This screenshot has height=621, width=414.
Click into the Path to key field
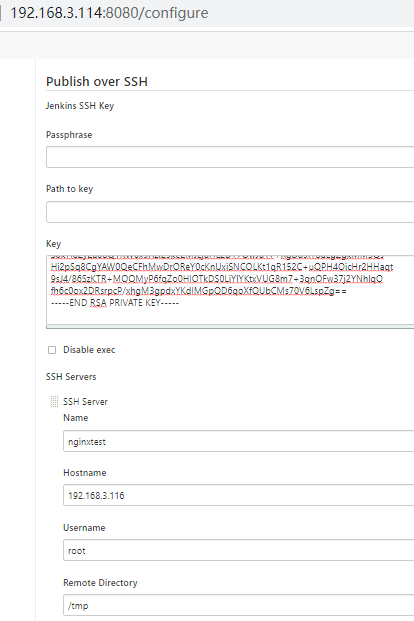(x=230, y=212)
